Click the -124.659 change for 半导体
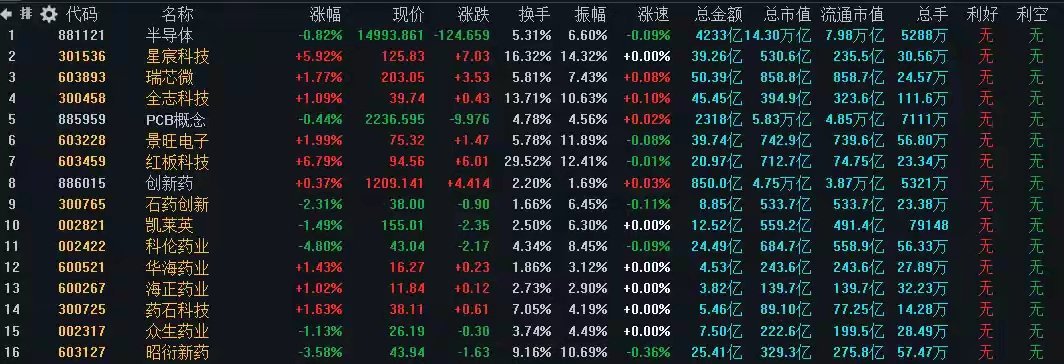 [461, 35]
